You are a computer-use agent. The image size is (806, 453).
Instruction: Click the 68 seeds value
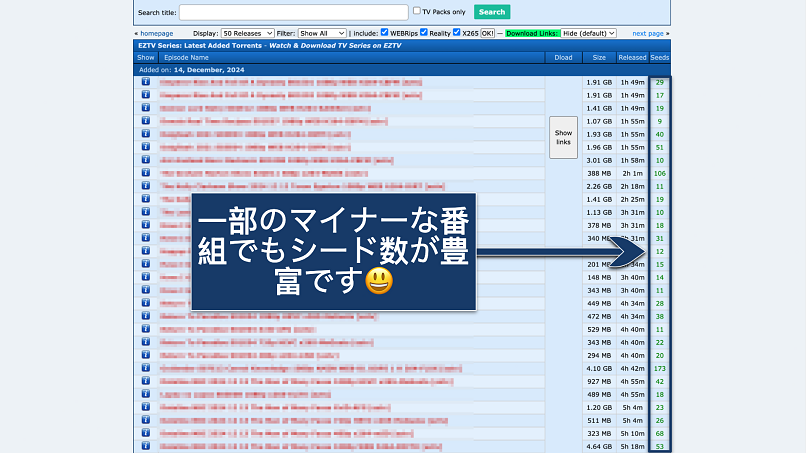[x=660, y=433]
